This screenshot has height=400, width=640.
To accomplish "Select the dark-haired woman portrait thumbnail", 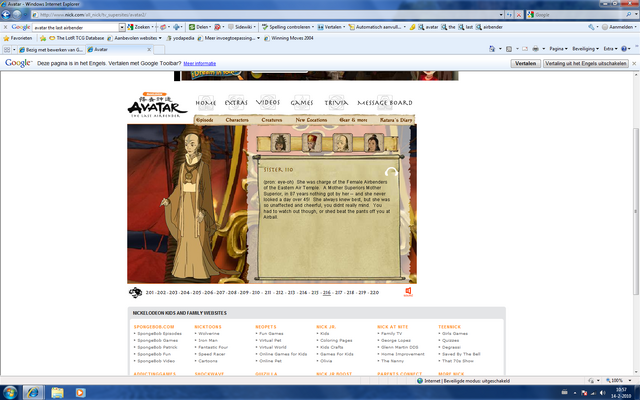I will pos(373,143).
